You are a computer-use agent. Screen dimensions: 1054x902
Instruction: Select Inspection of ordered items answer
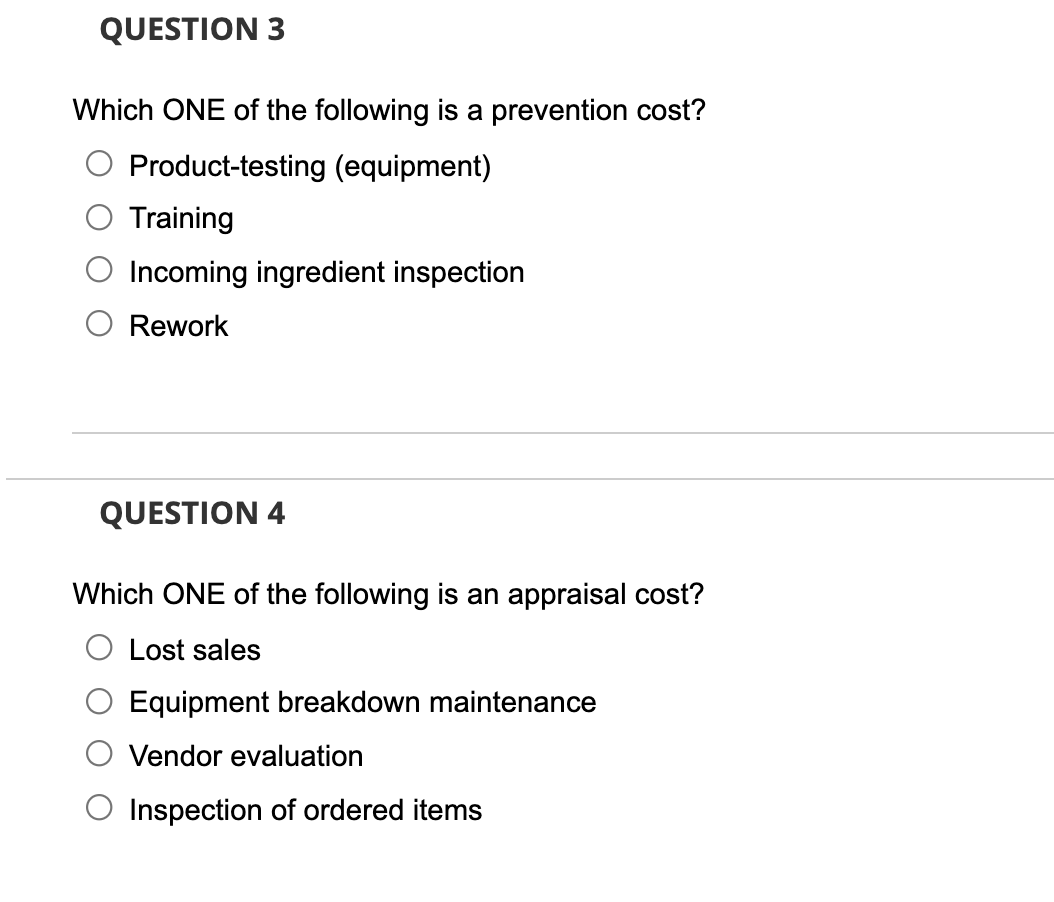coord(99,807)
